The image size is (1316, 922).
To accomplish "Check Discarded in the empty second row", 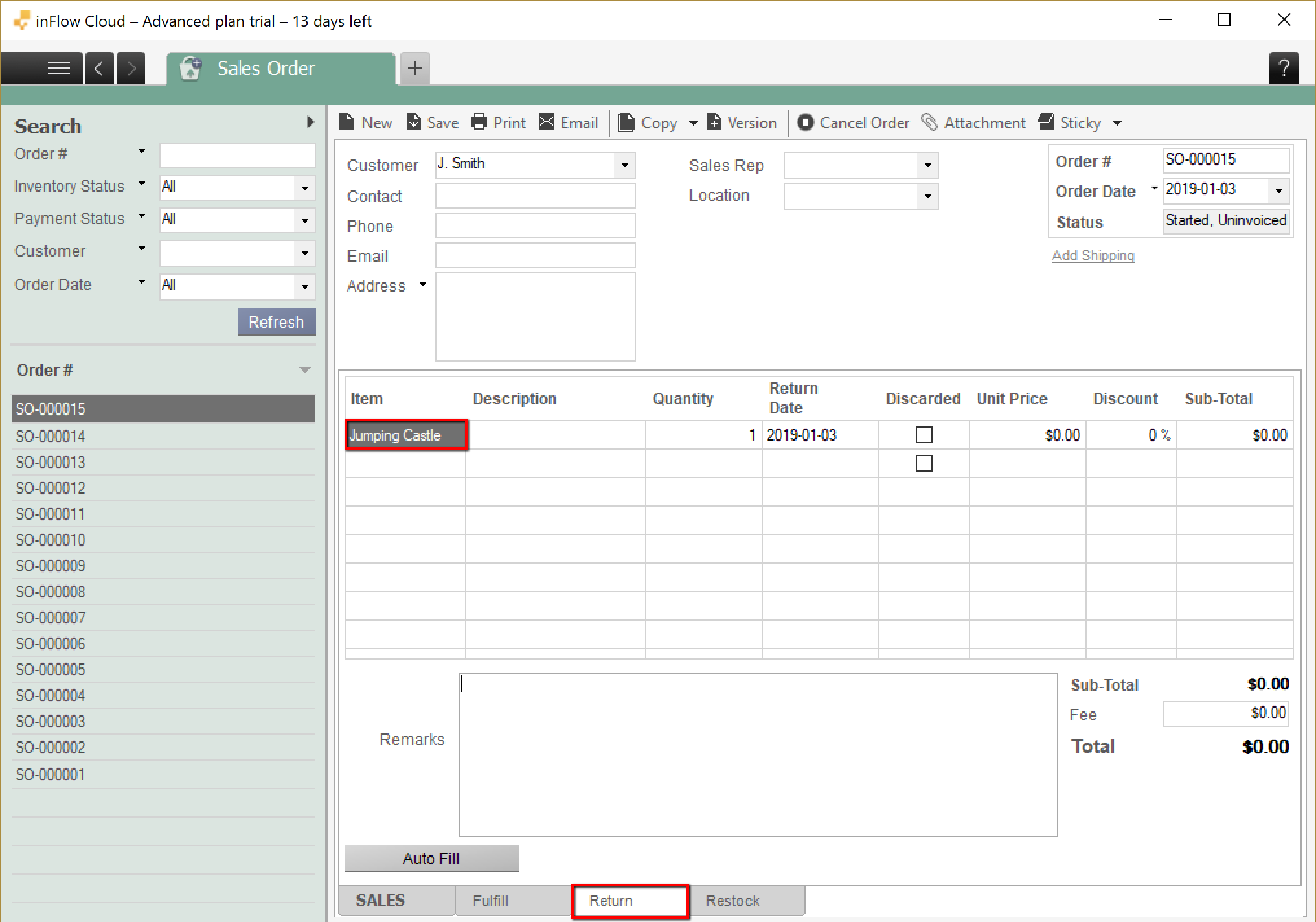I will (924, 463).
